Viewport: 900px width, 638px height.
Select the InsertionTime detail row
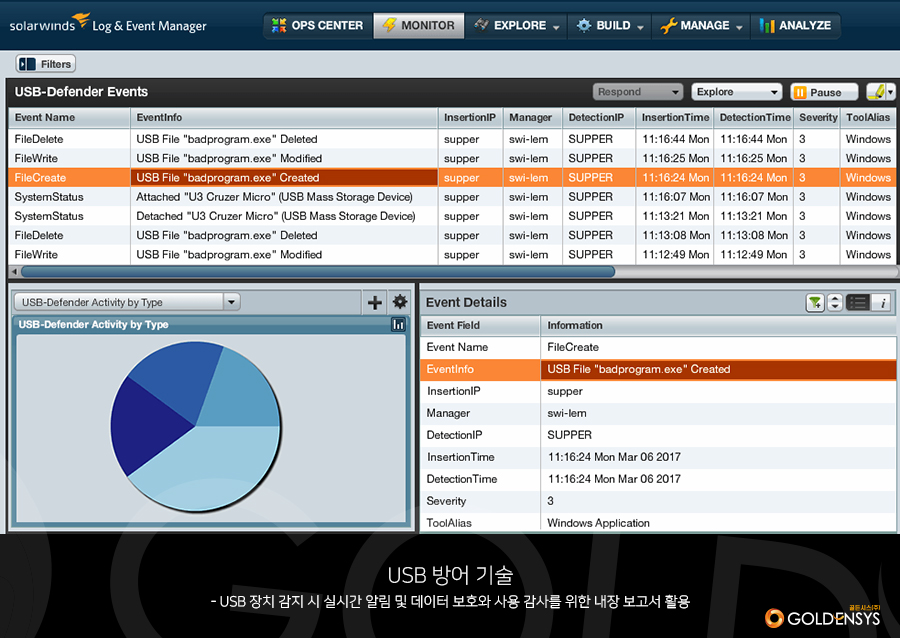pos(658,457)
